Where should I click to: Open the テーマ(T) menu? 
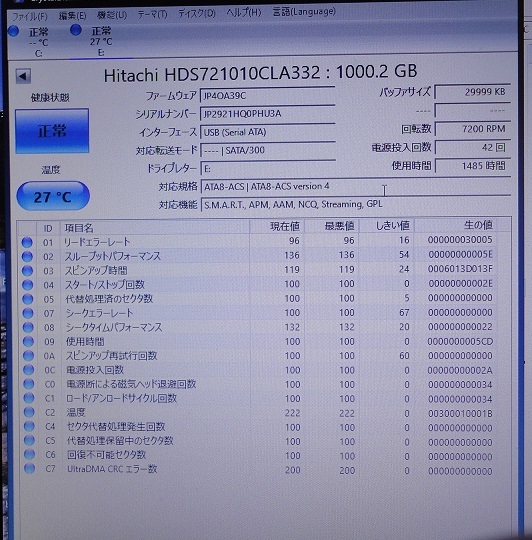pos(153,14)
